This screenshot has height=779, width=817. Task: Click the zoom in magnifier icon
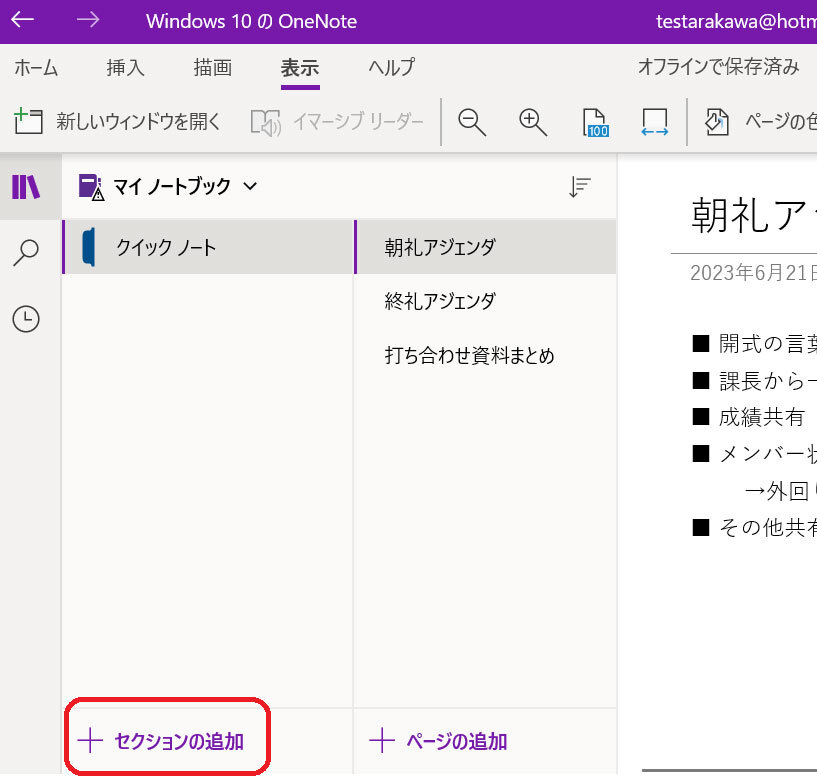[x=533, y=122]
